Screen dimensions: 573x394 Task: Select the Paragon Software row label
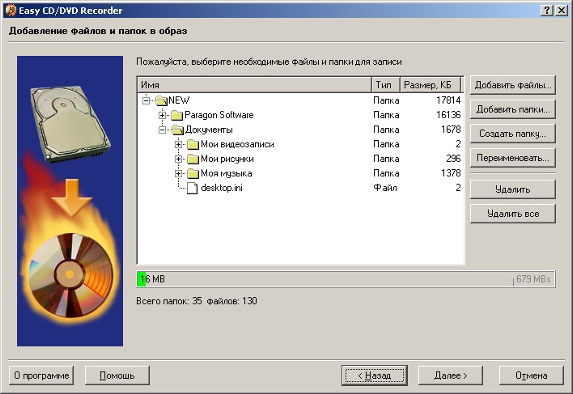(219, 115)
